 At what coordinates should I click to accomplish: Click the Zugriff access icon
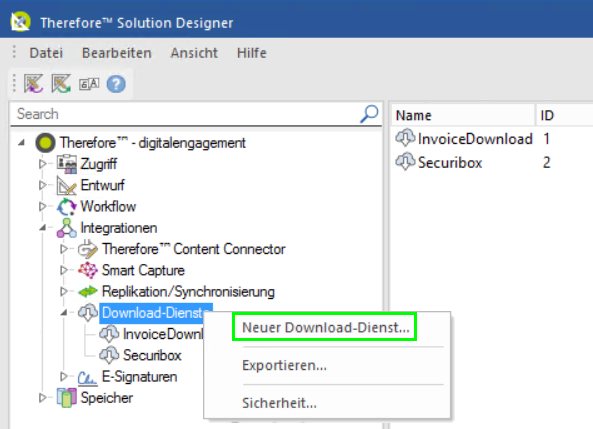point(67,164)
